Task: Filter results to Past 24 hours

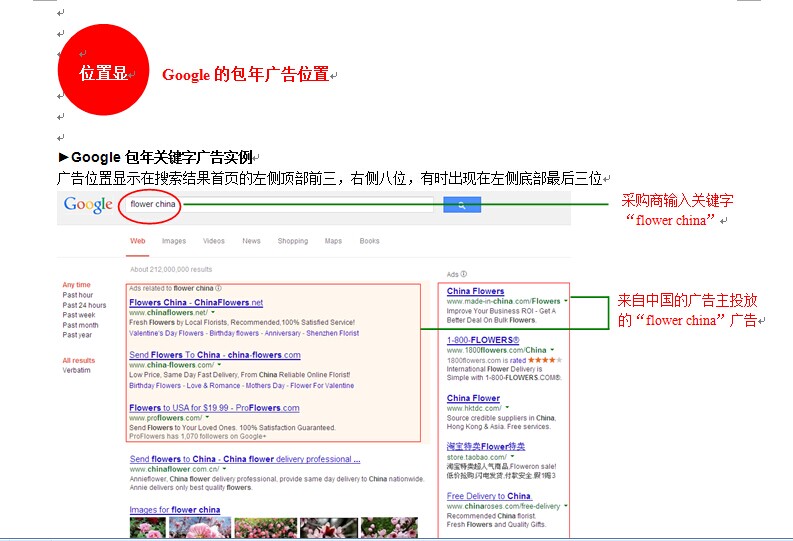Action: click(x=84, y=305)
